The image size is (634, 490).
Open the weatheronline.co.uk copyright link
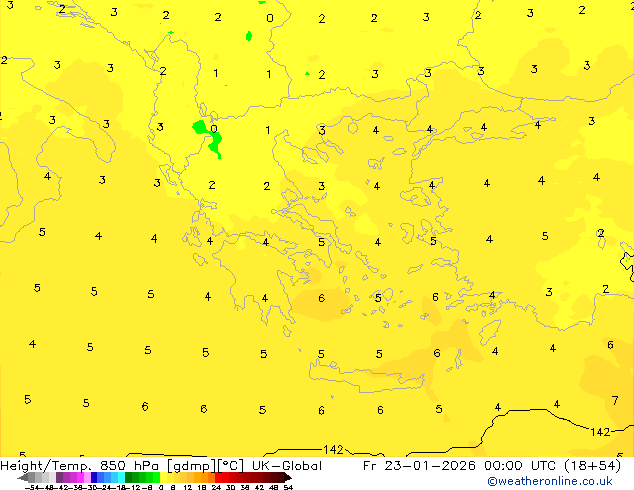coord(550,481)
